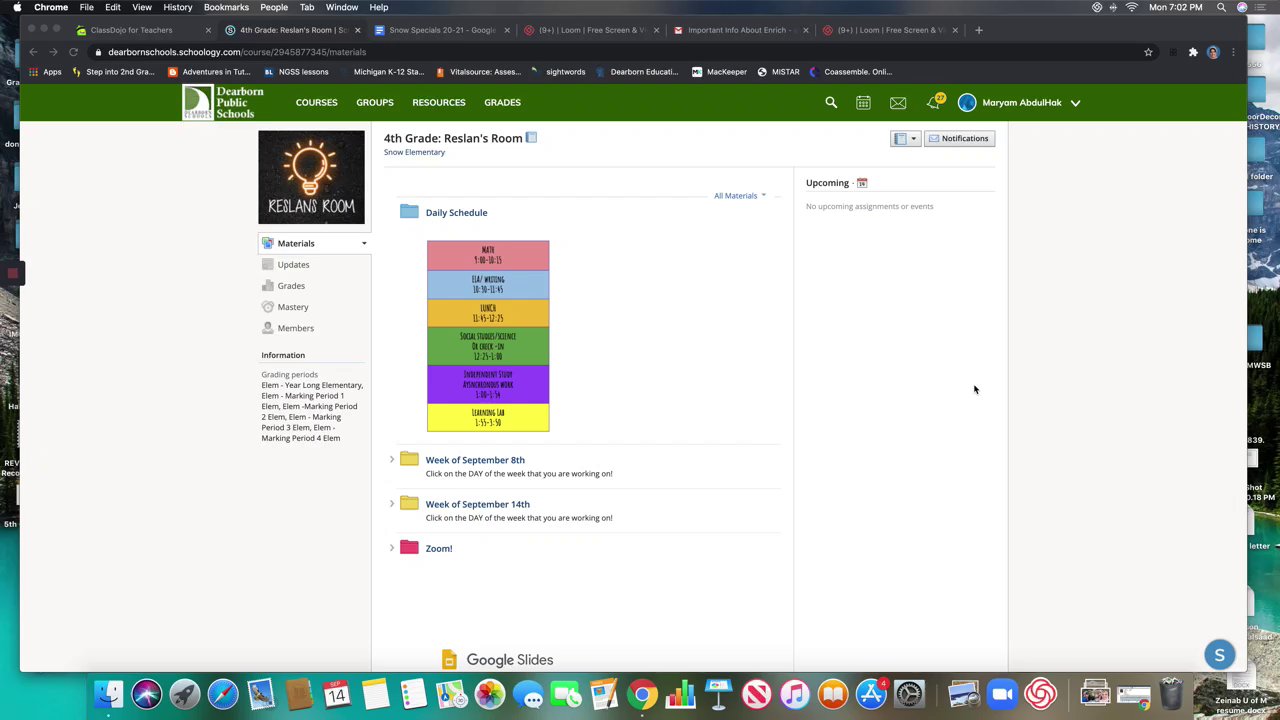Image resolution: width=1280 pixels, height=720 pixels.
Task: Go to Grades in the sidebar
Action: pyautogui.click(x=291, y=286)
